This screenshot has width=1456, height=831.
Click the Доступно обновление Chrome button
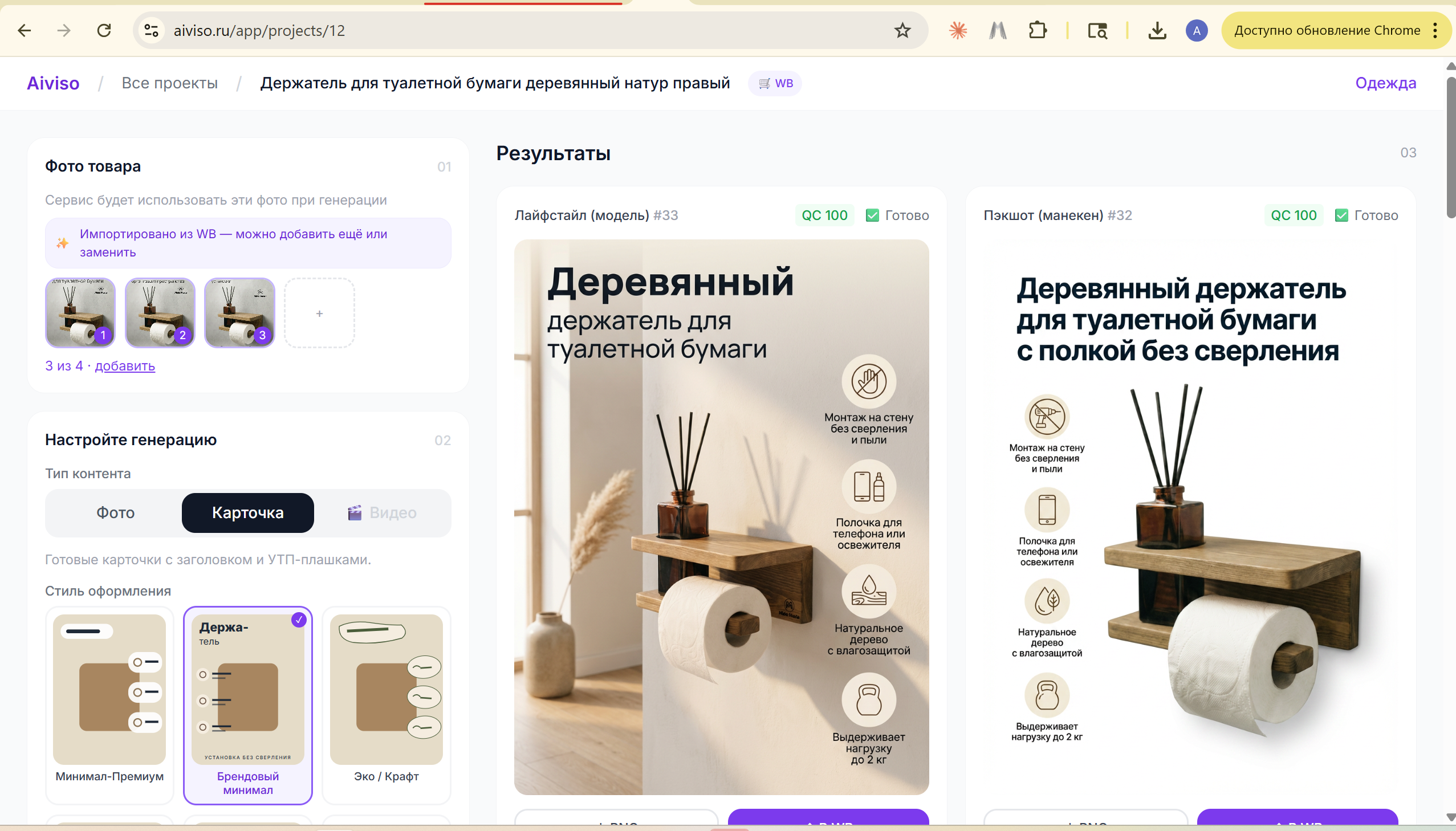[1327, 30]
